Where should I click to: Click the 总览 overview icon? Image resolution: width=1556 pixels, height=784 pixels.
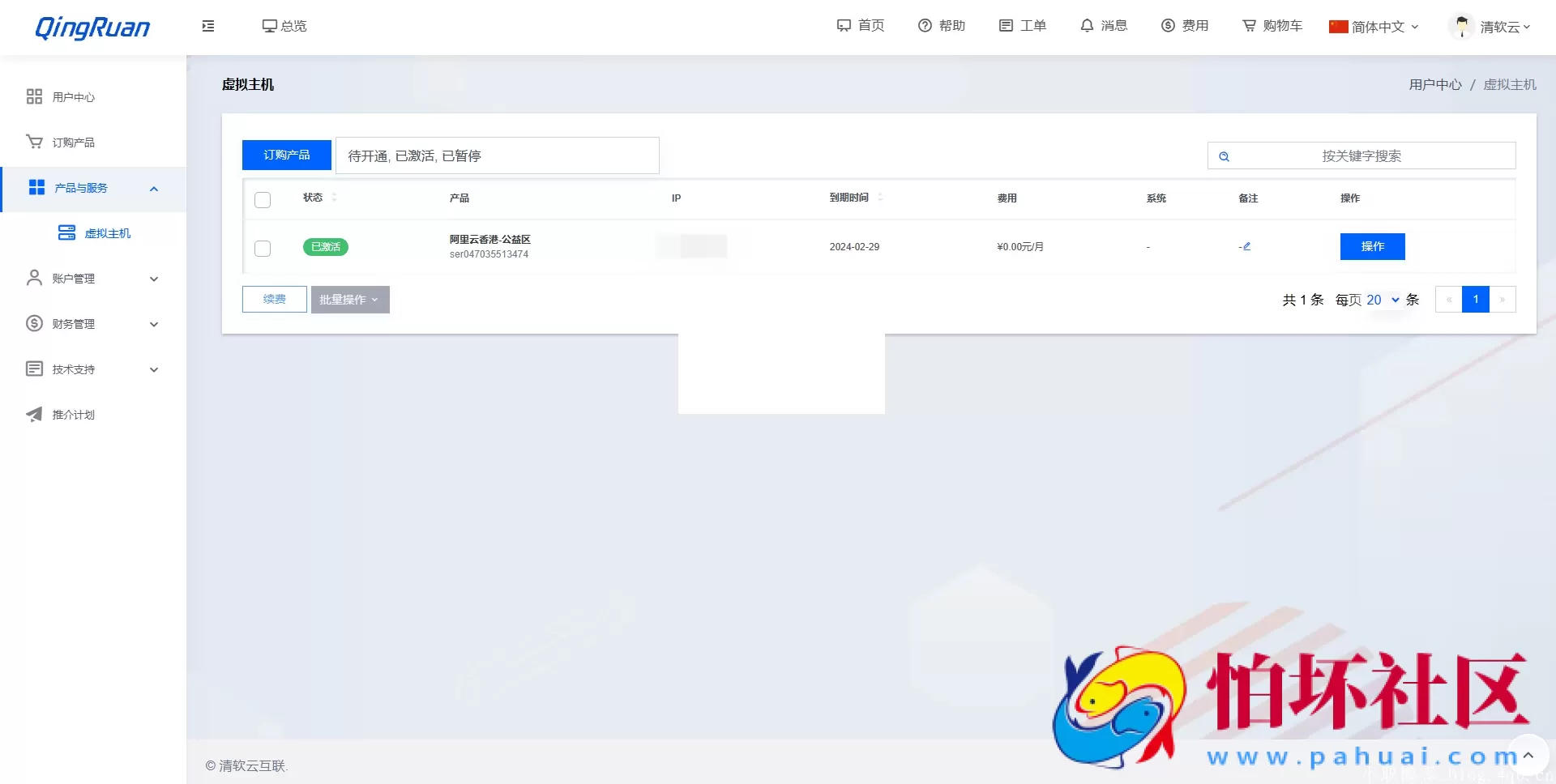click(x=284, y=25)
